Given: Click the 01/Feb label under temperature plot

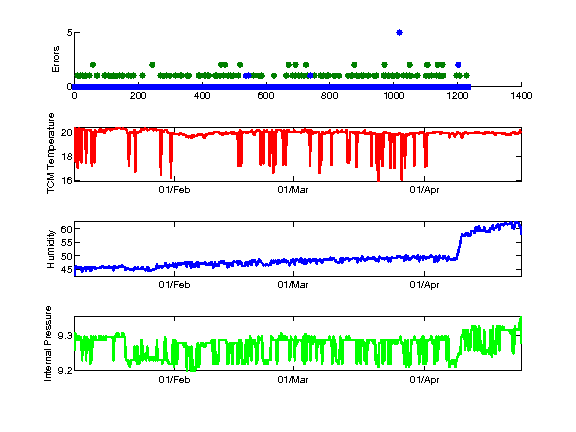Looking at the screenshot, I should tap(174, 190).
